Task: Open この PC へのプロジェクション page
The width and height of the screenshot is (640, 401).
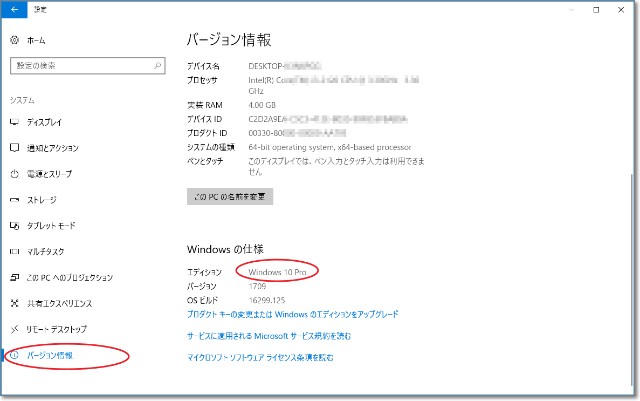Action: coord(69,278)
